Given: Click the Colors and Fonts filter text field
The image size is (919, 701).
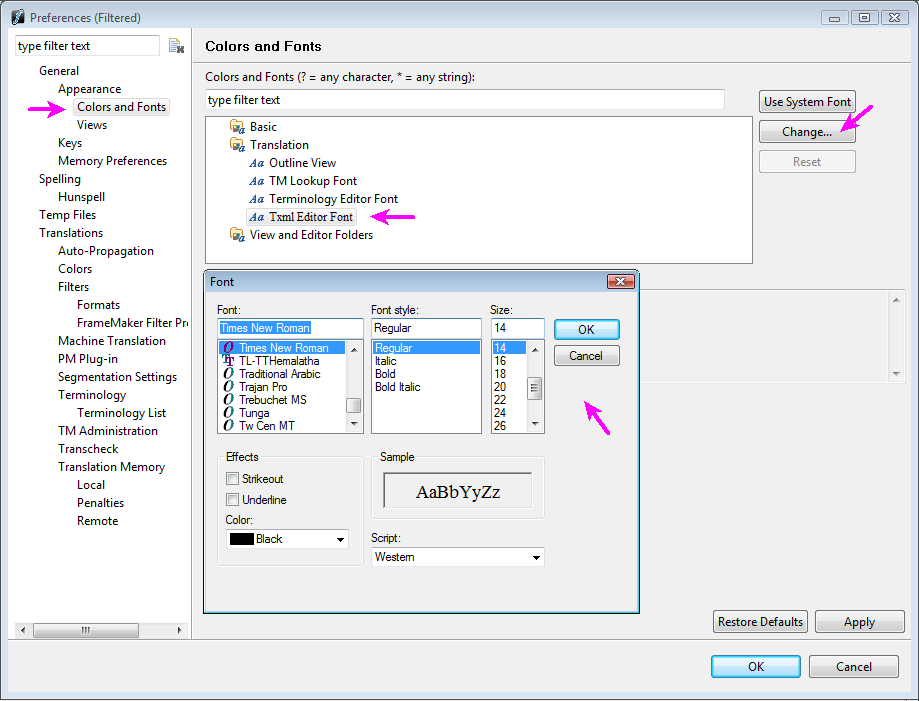Looking at the screenshot, I should (464, 100).
